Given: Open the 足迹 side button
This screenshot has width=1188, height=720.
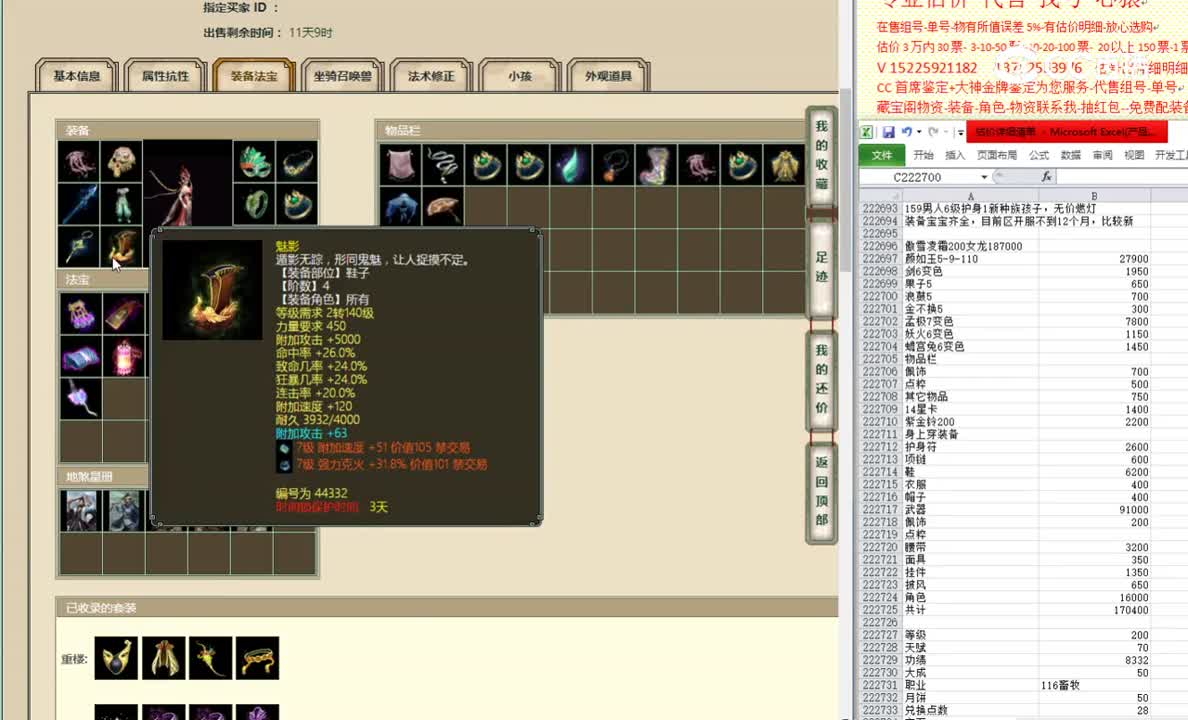Looking at the screenshot, I should (821, 267).
